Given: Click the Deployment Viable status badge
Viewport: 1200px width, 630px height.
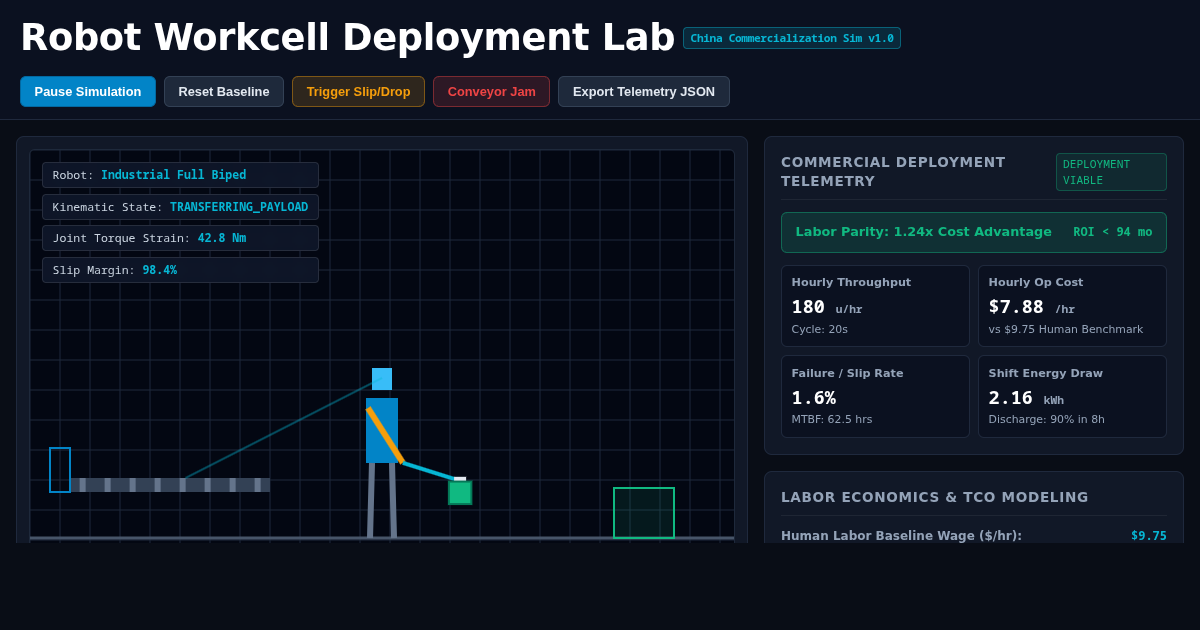Looking at the screenshot, I should (1111, 172).
